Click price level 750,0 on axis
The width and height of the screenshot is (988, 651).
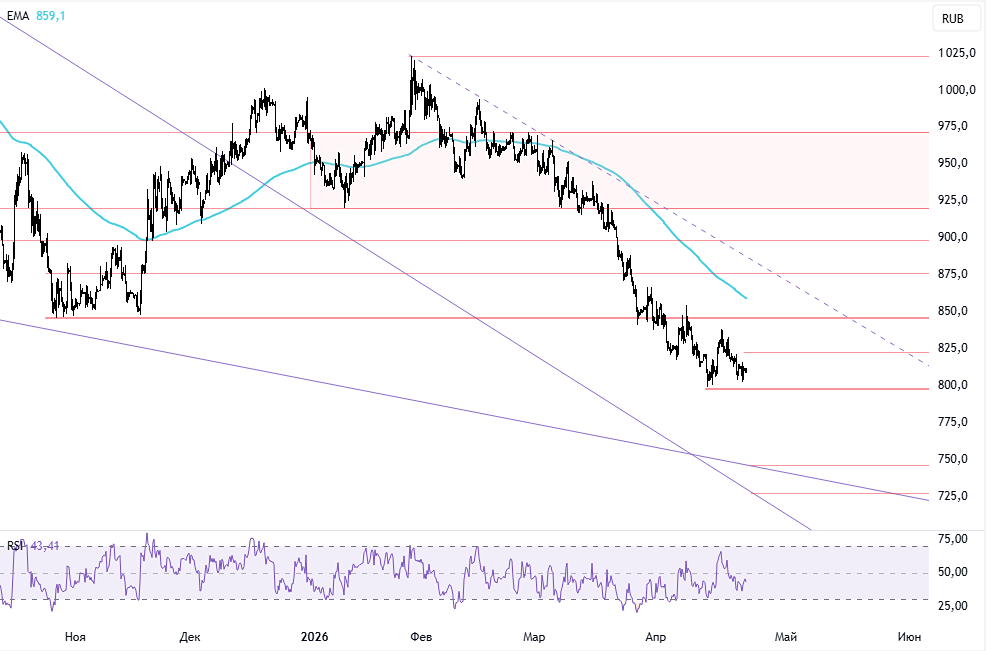pyautogui.click(x=953, y=459)
